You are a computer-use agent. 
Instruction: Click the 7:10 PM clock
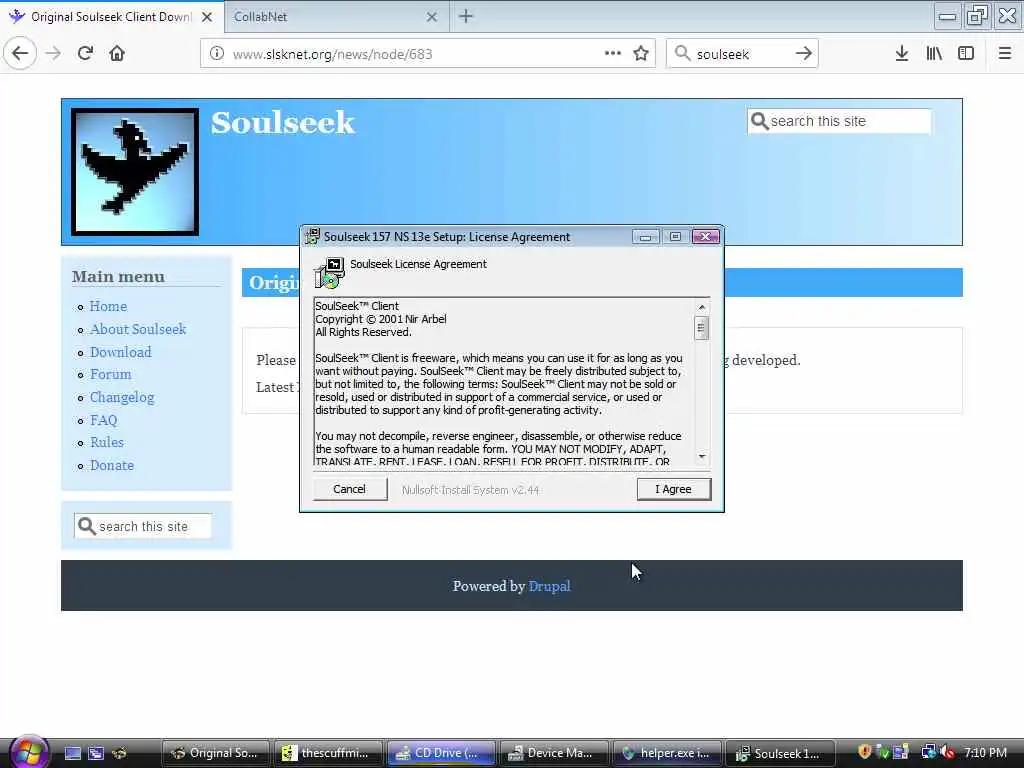pyautogui.click(x=985, y=752)
